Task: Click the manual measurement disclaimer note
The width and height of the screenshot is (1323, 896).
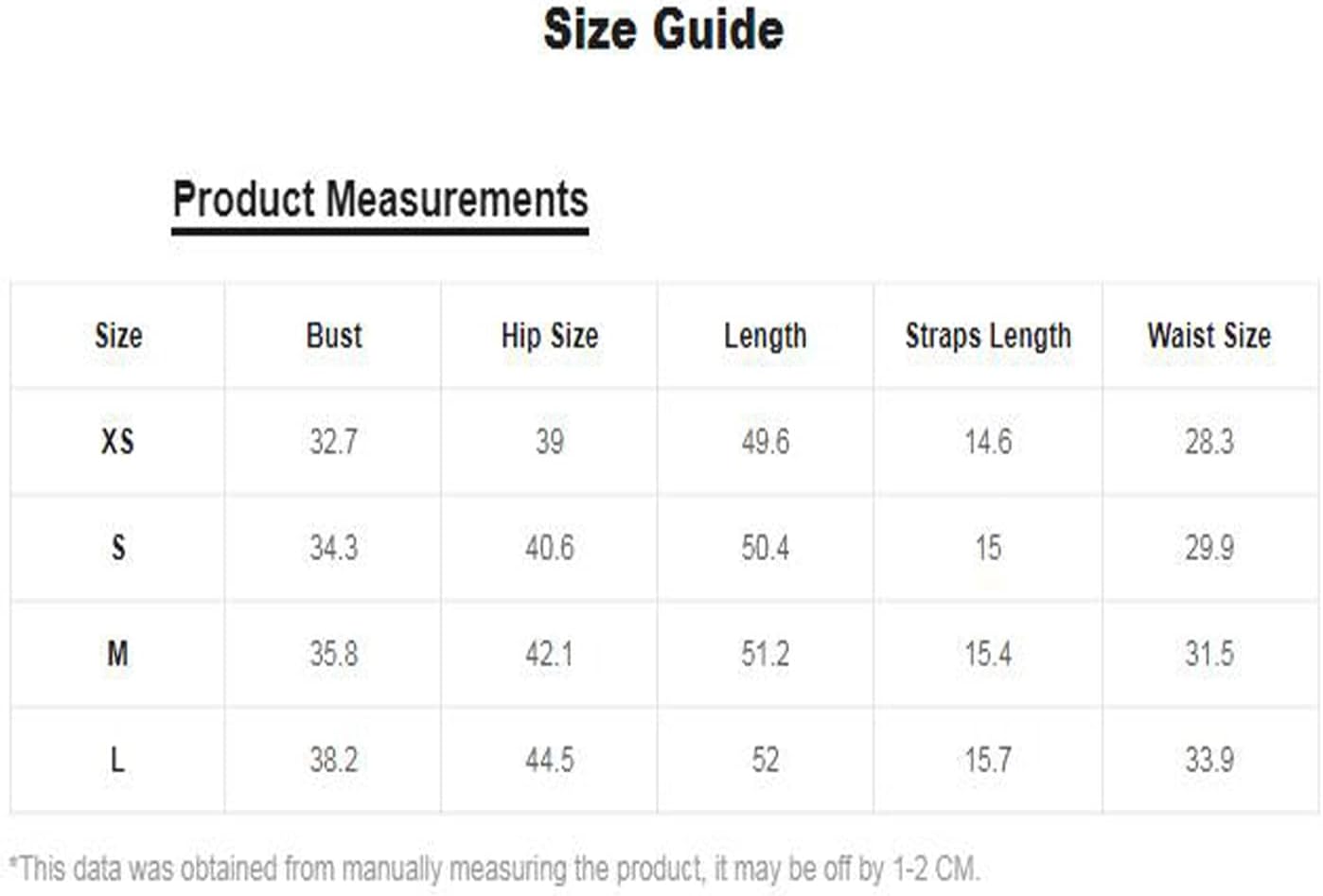Action: click(493, 869)
